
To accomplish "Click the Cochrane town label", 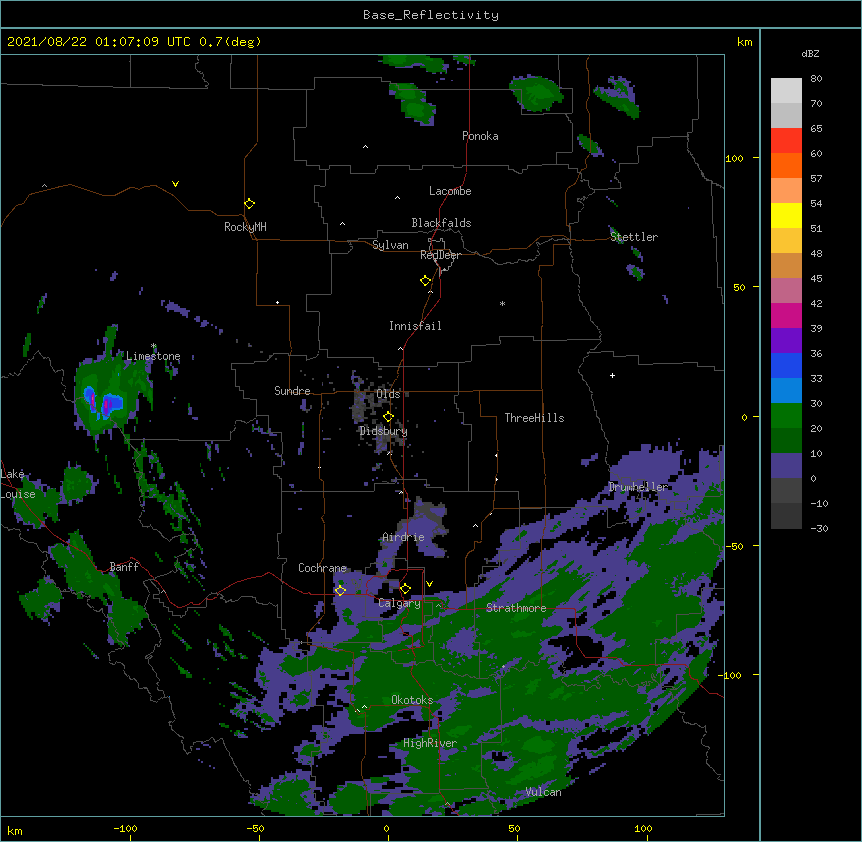I will tap(322, 568).
